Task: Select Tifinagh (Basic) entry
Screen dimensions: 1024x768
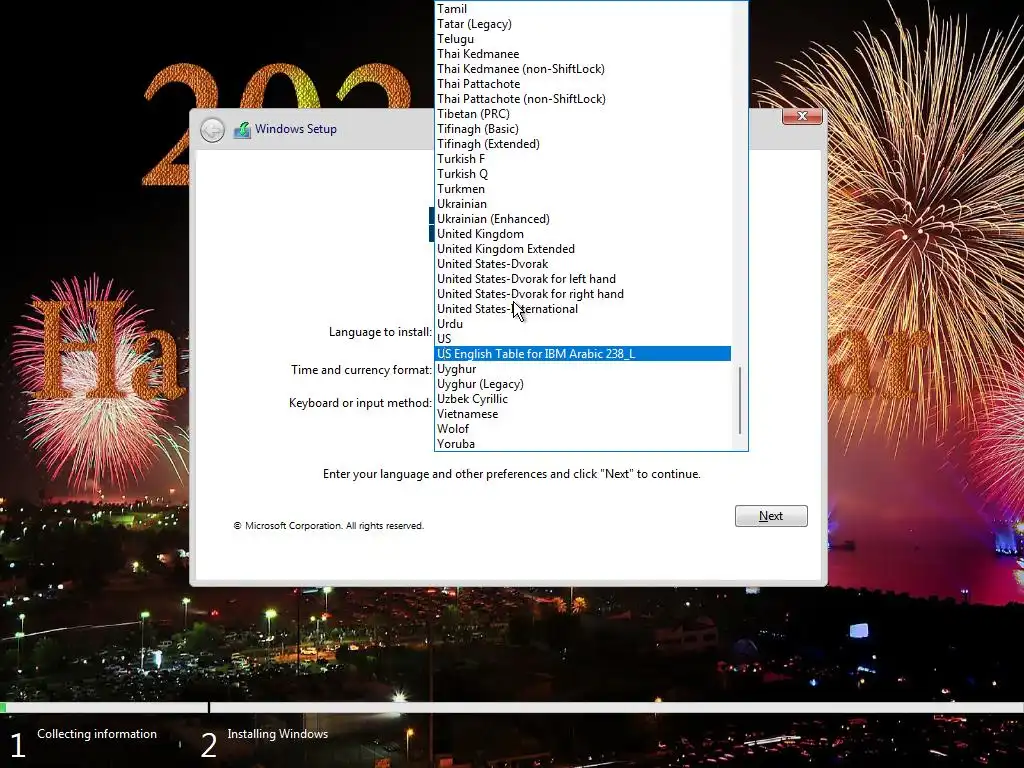Action: [x=583, y=129]
